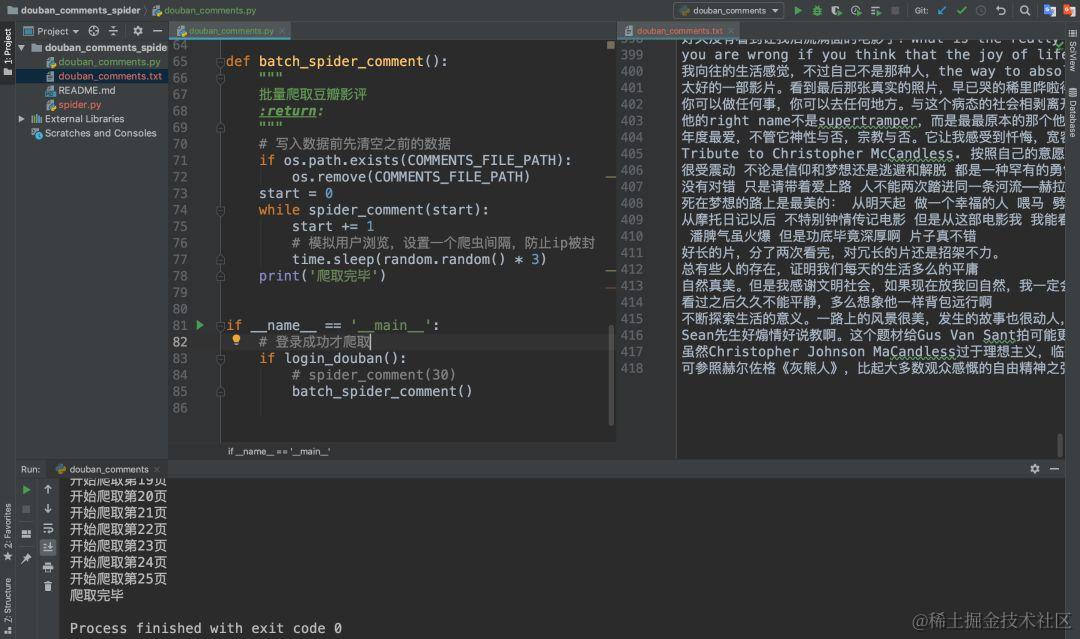
Task: Jump up the stack trace arrow
Action: coord(48,489)
